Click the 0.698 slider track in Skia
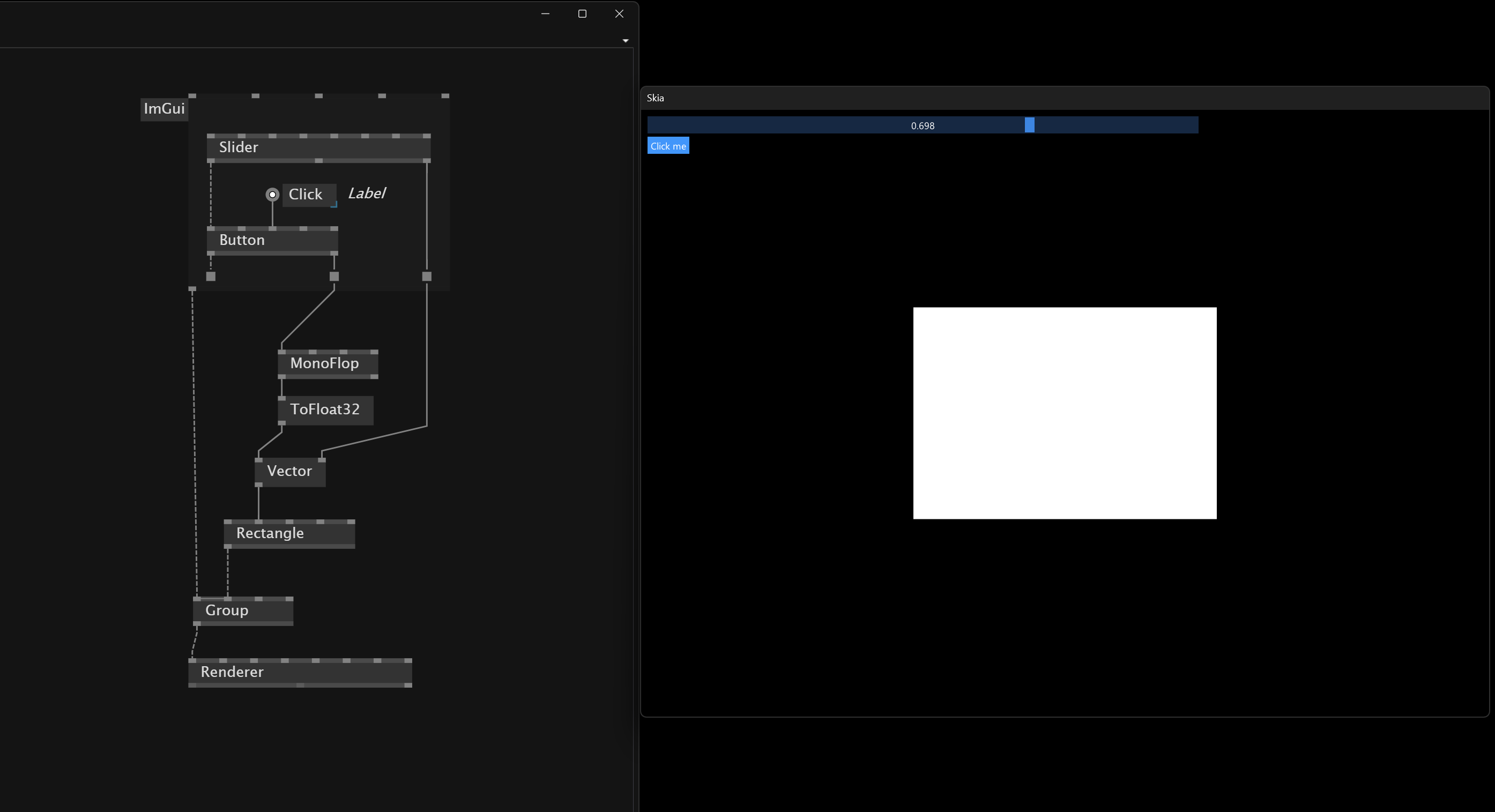The image size is (1495, 812). click(923, 125)
